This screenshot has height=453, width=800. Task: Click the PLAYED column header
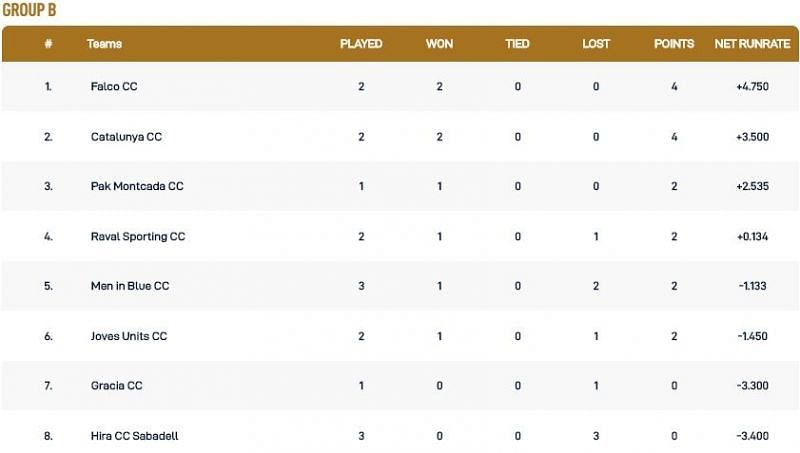[x=361, y=44]
